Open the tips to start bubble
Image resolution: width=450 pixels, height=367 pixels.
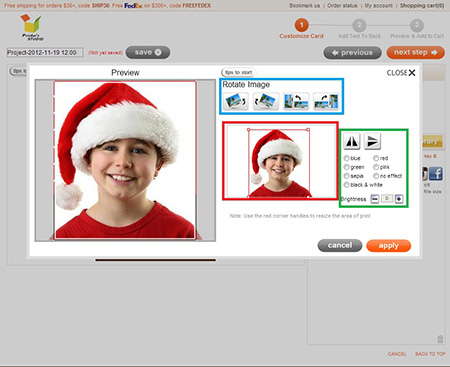238,72
